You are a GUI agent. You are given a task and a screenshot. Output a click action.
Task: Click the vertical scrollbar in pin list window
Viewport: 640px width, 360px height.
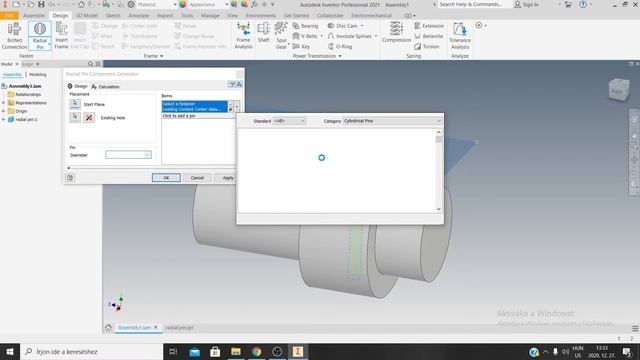point(439,171)
